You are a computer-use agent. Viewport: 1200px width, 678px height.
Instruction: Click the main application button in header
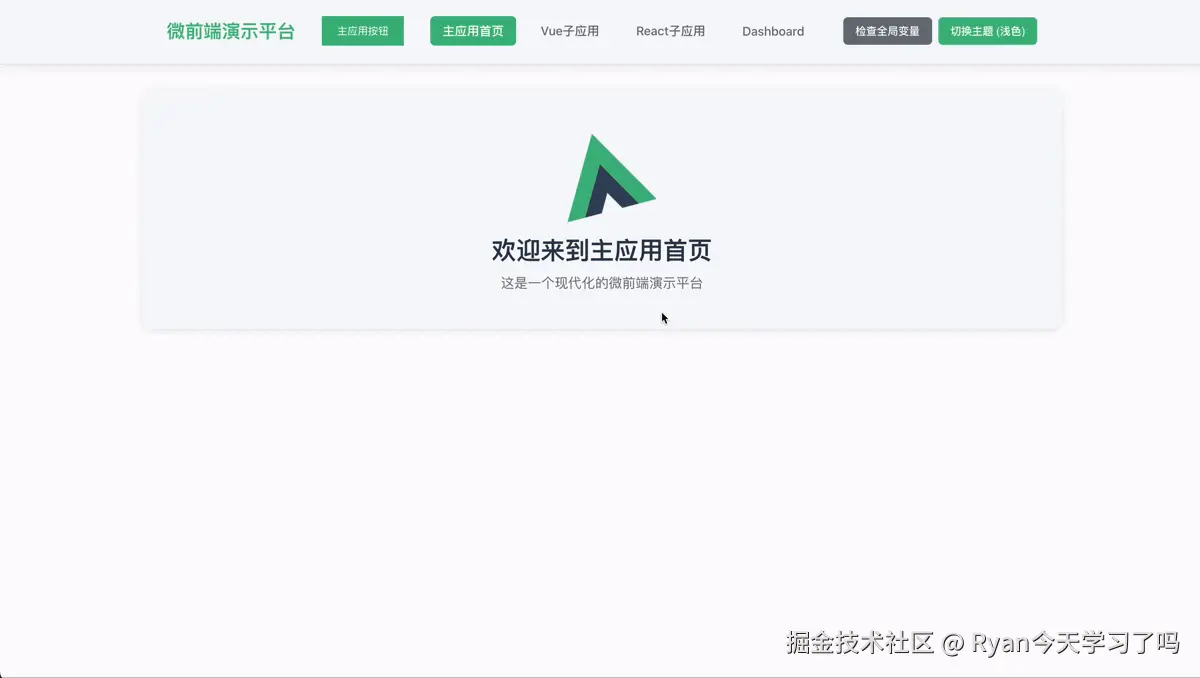(362, 31)
